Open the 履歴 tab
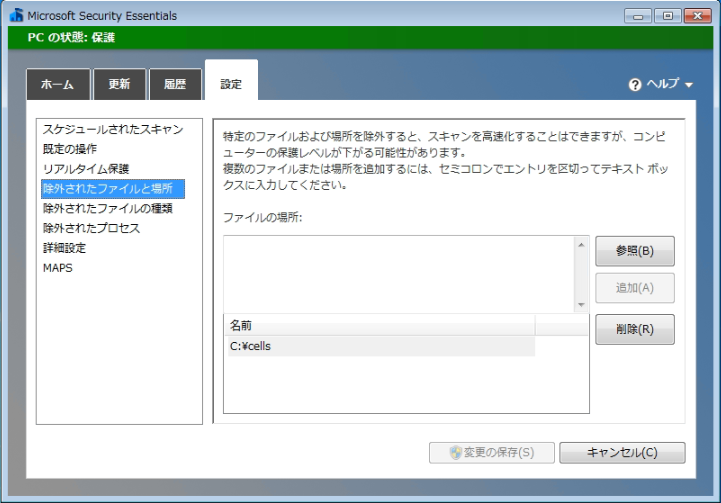 pyautogui.click(x=175, y=84)
